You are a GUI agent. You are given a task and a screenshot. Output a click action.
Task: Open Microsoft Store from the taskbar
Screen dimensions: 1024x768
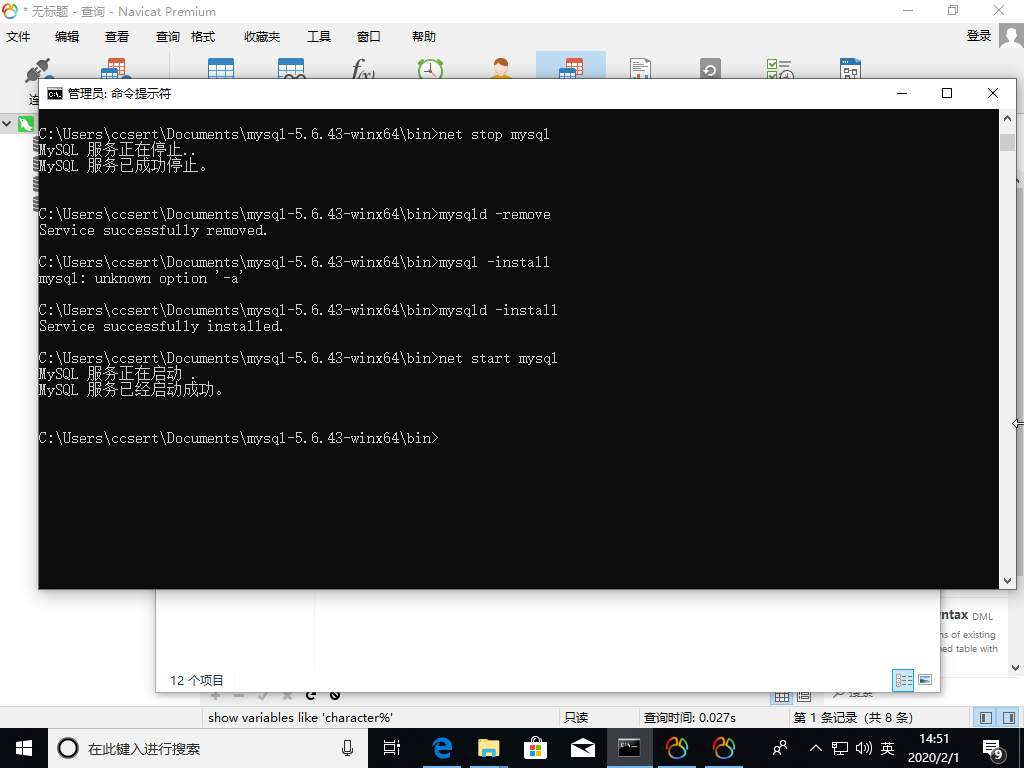pyautogui.click(x=535, y=748)
